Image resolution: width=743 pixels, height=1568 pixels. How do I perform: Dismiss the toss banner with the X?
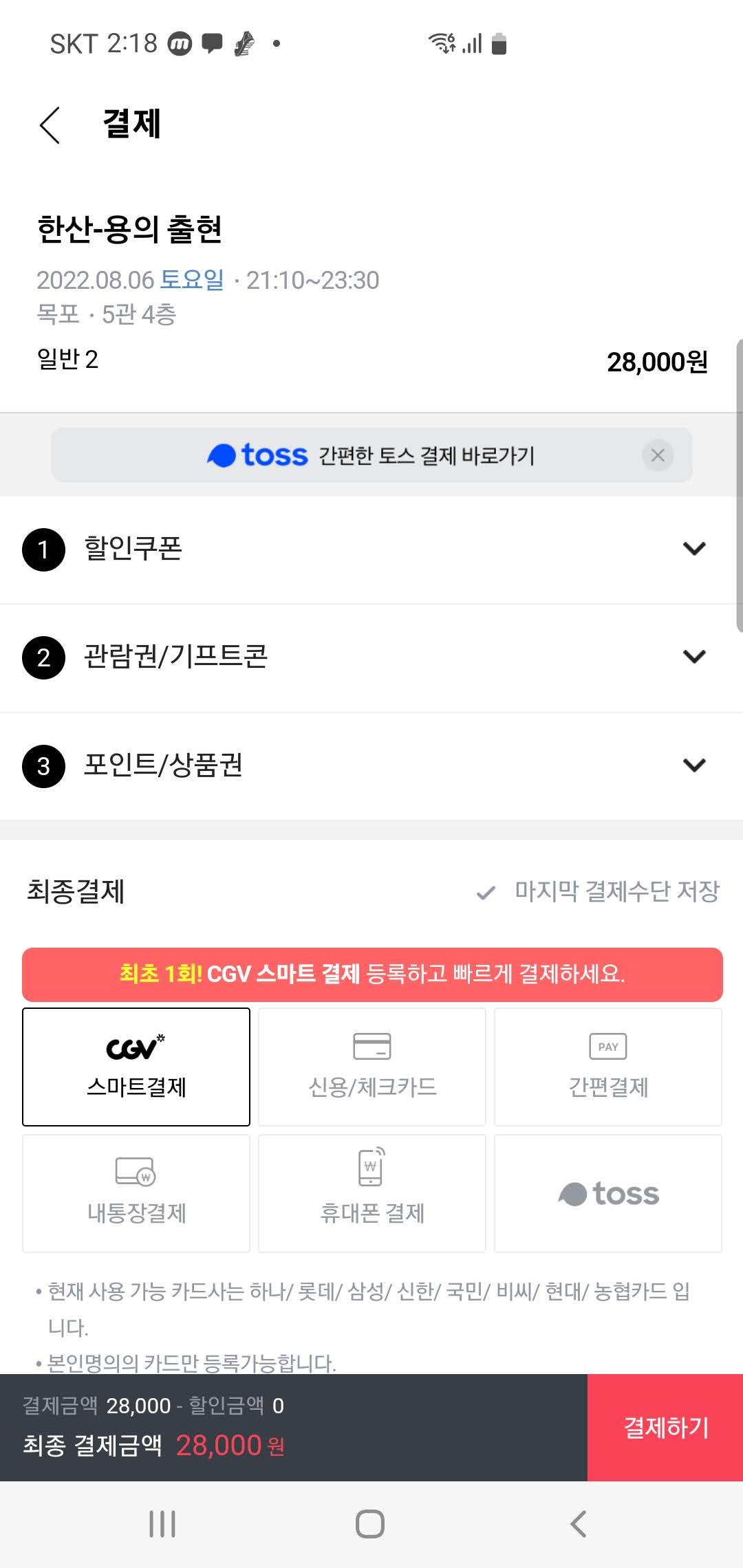[658, 455]
